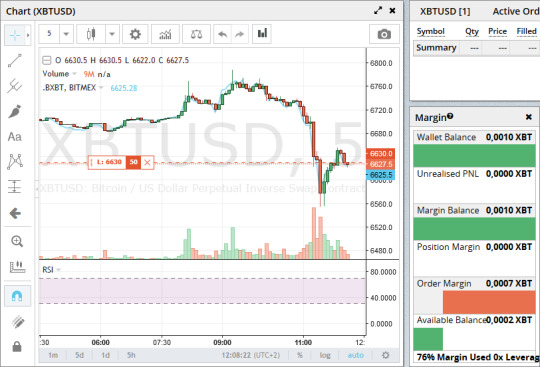
Task: Click the Summary row
Action: click(x=476, y=48)
